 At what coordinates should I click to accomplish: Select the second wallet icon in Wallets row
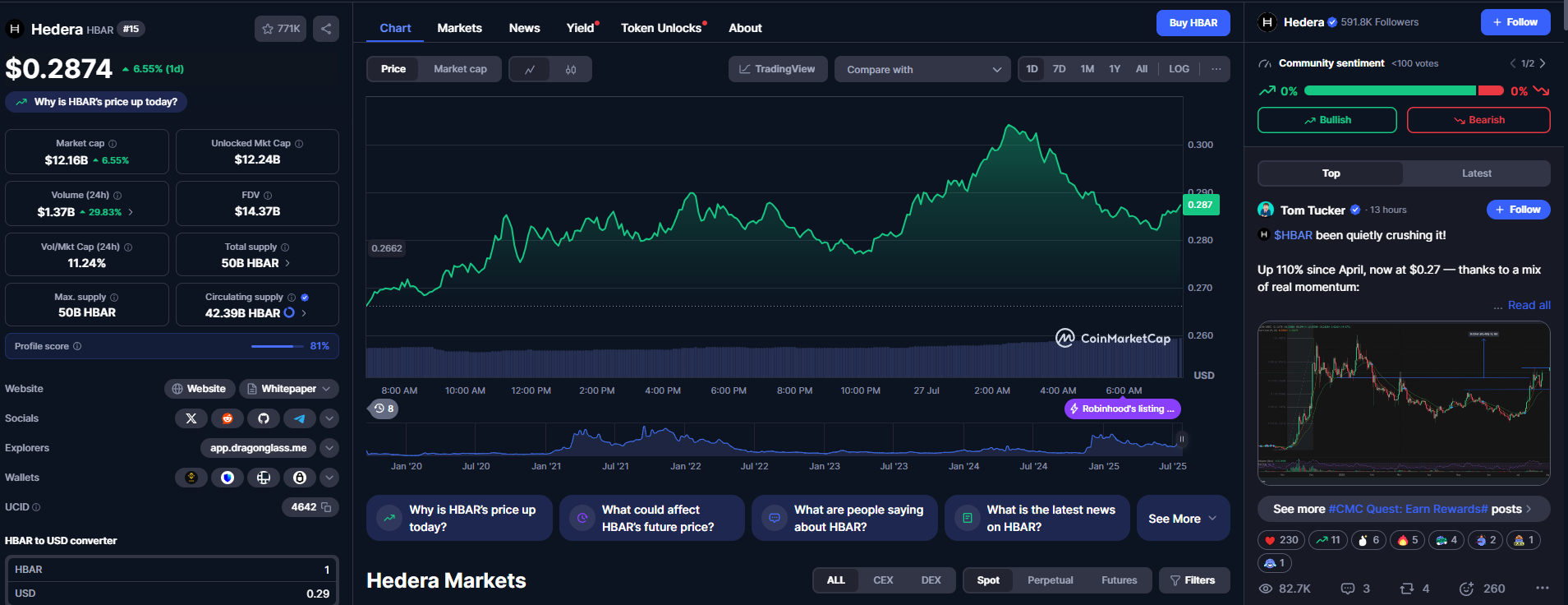[x=228, y=478]
